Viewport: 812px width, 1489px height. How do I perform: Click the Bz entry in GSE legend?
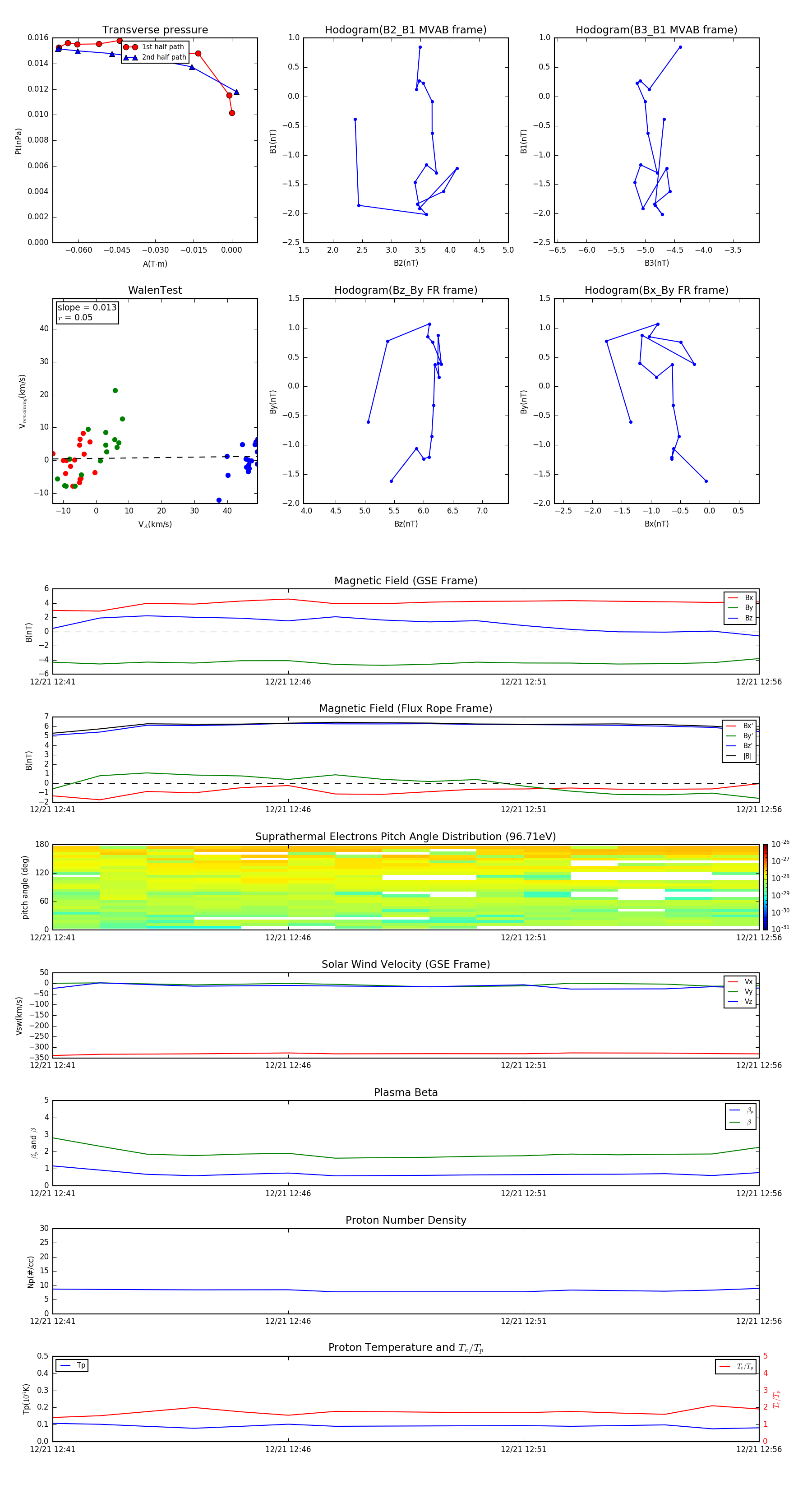pos(740,618)
